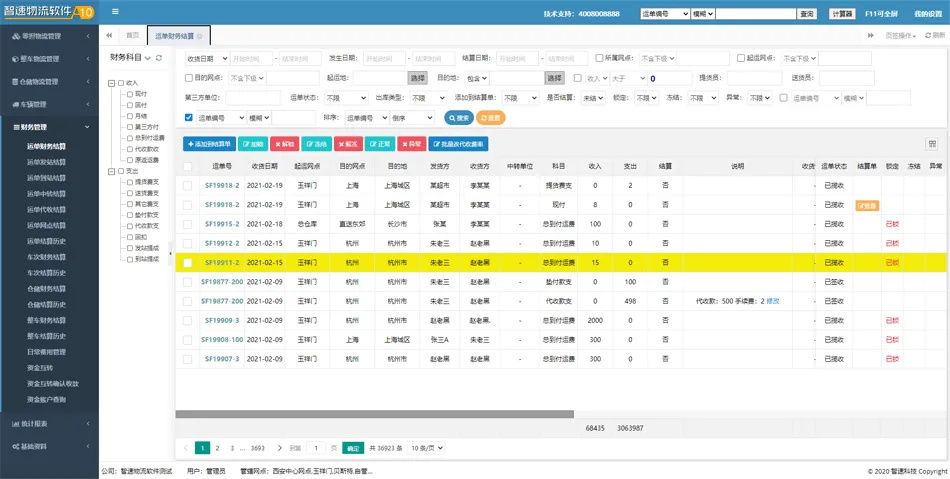Open the 是否结算 dropdown
950x479 pixels.
(593, 97)
